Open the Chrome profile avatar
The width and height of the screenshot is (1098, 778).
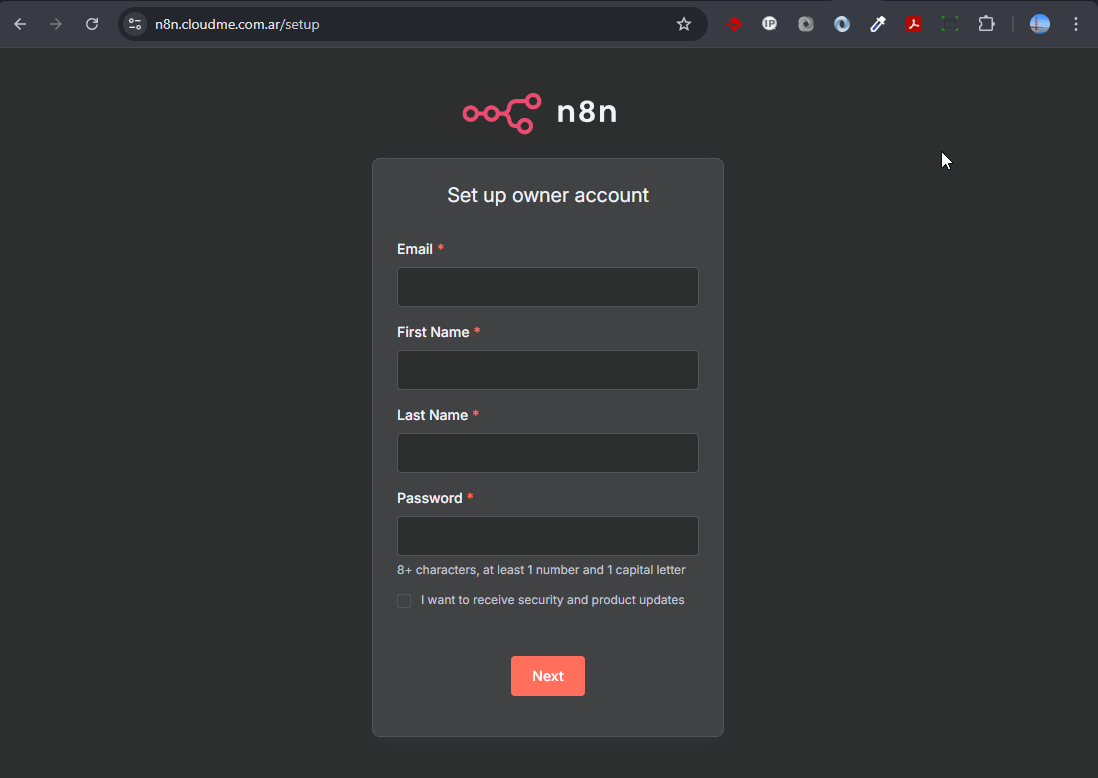click(x=1040, y=24)
